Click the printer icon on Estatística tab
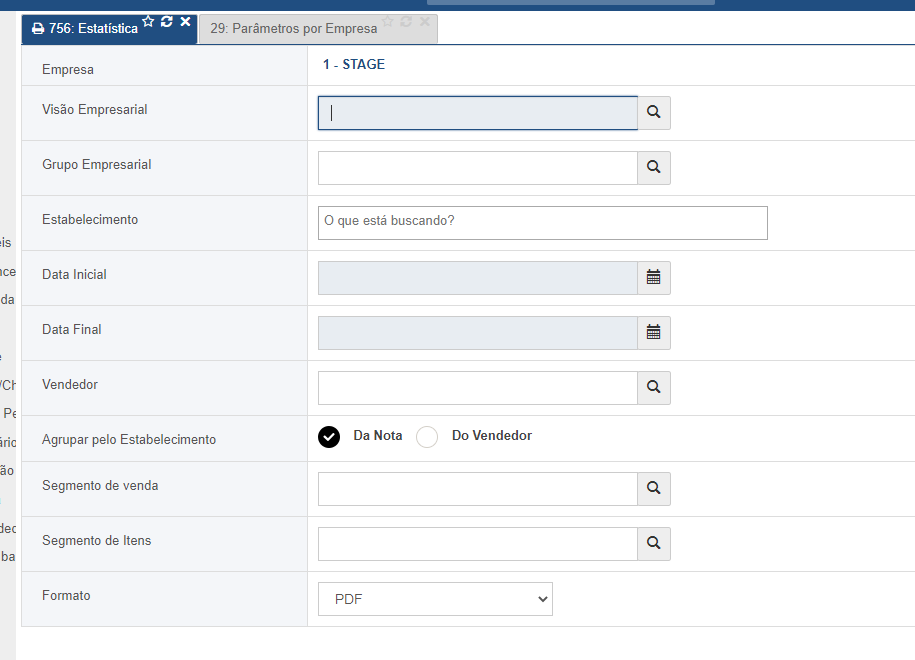This screenshot has width=915, height=660. [38, 29]
